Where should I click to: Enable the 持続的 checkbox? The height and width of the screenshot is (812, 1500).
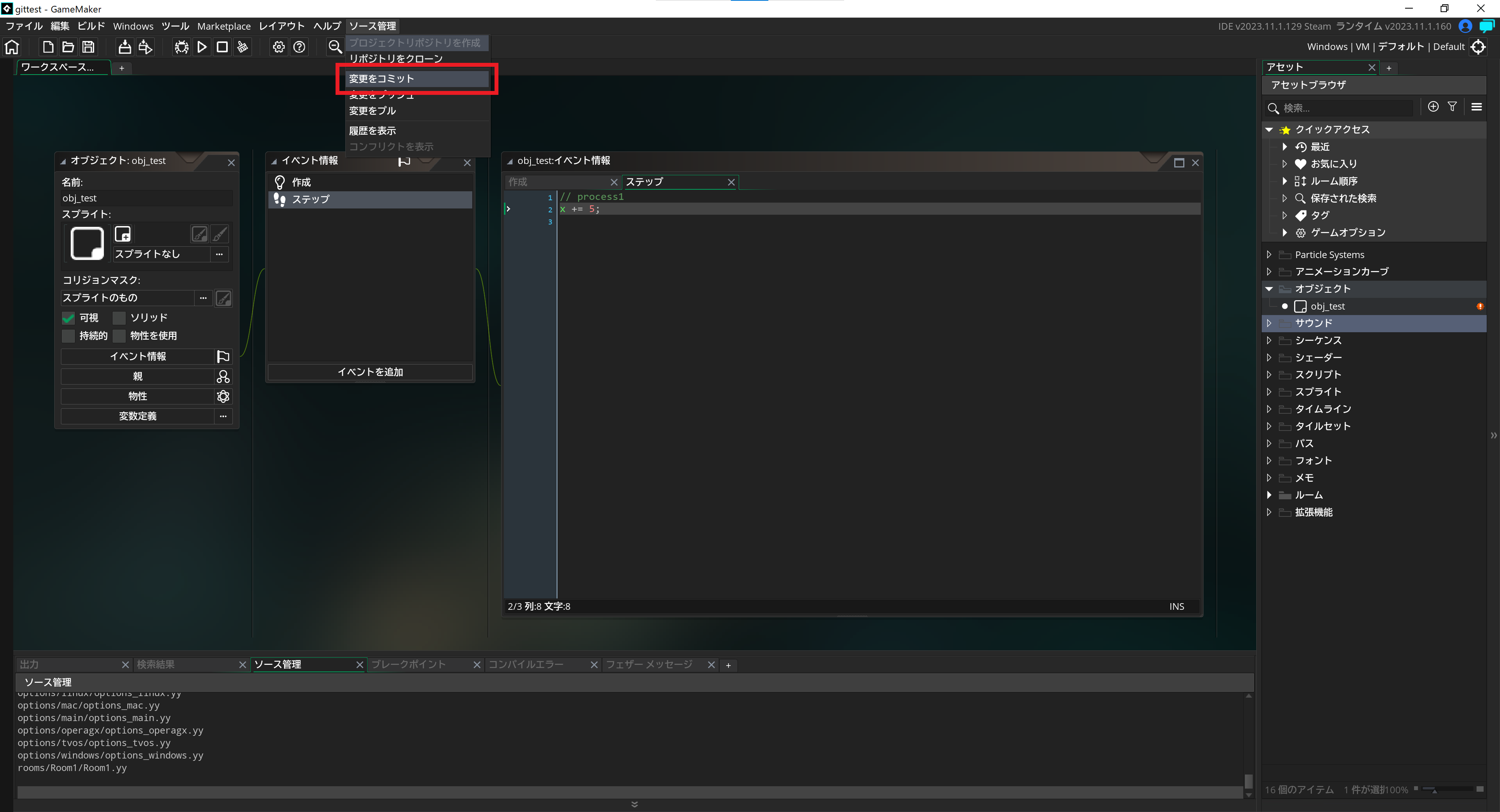(x=69, y=336)
